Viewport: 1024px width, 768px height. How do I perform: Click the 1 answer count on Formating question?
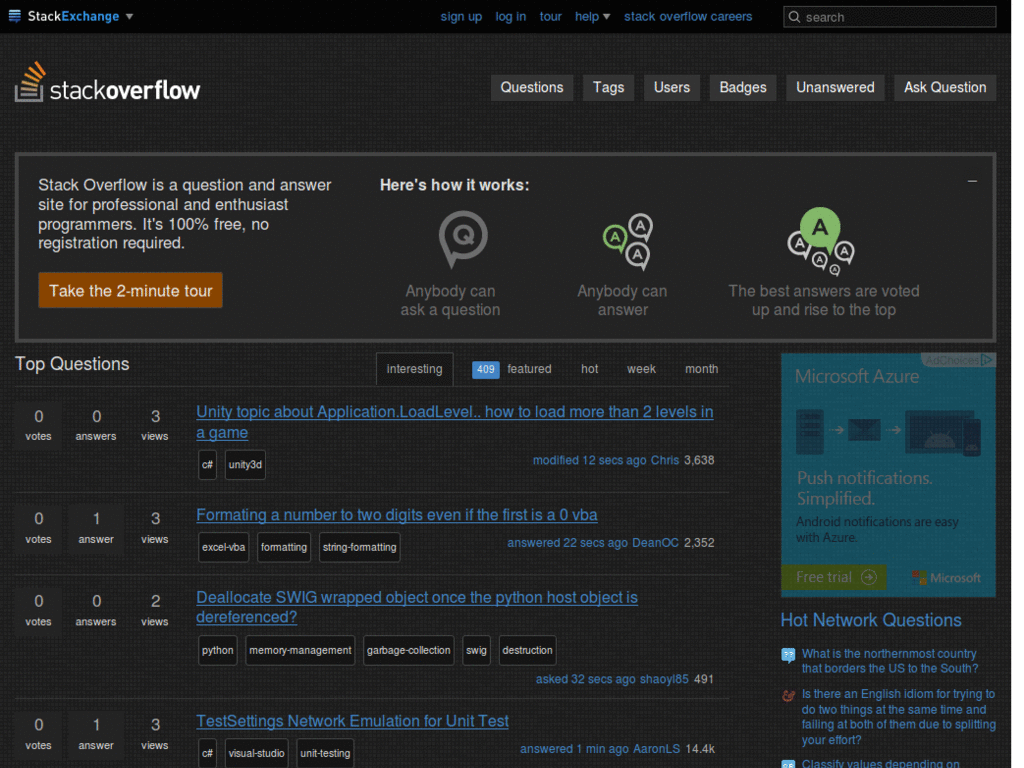coord(96,528)
